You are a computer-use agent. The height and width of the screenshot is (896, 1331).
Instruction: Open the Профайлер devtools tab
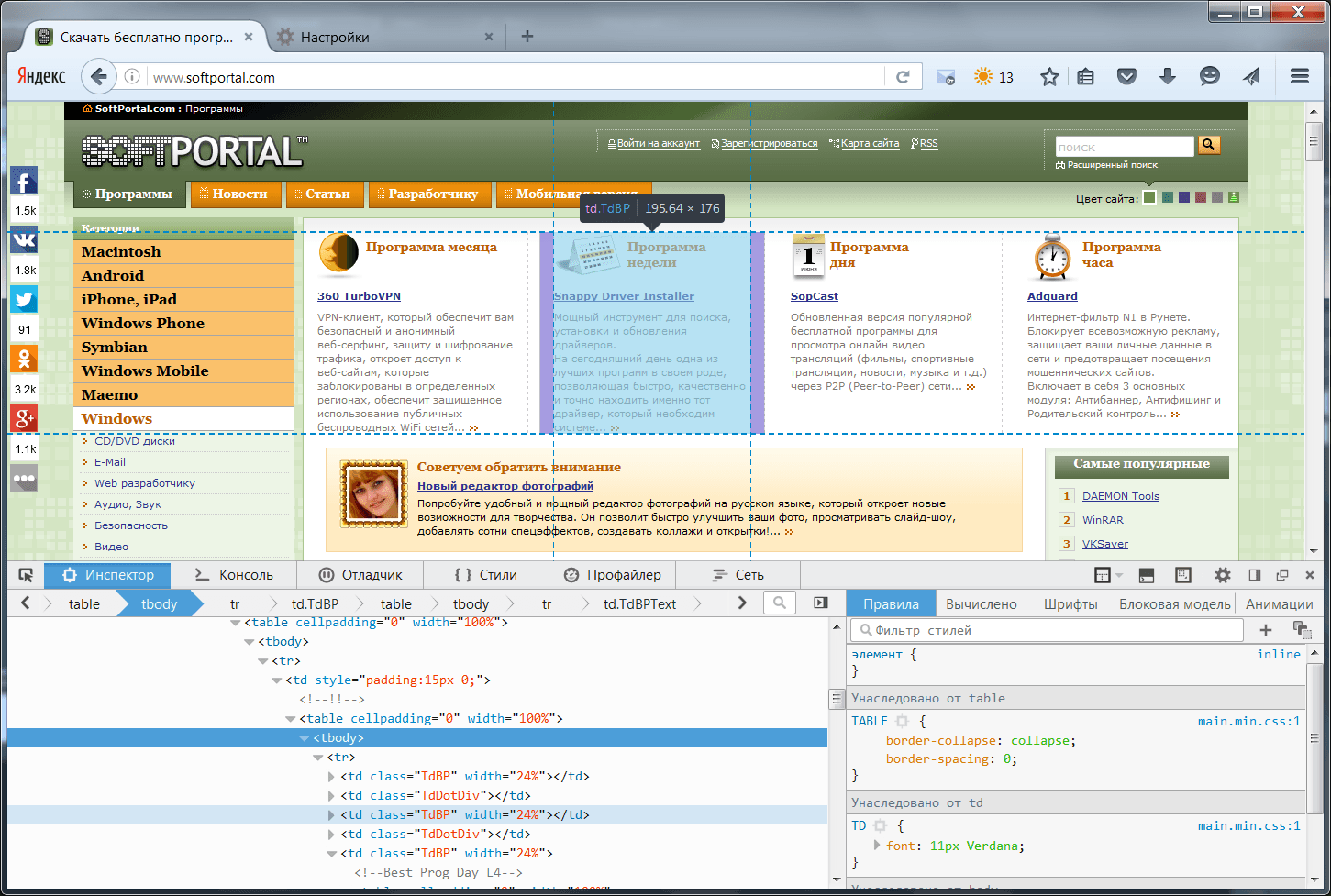coord(613,575)
